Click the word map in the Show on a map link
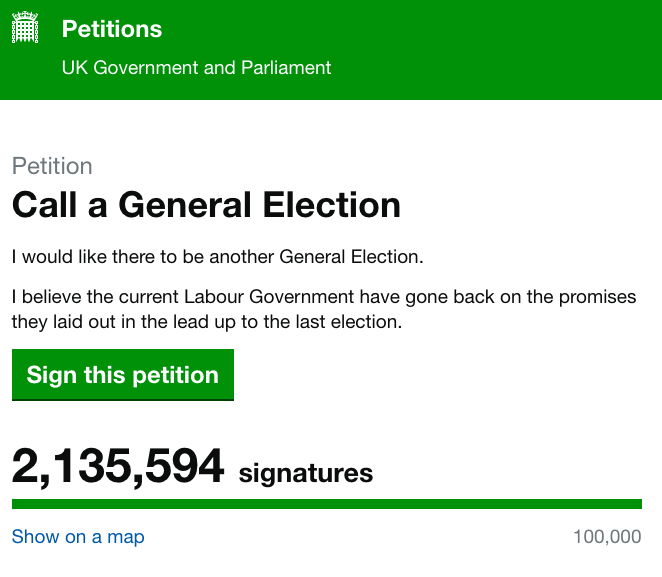The width and height of the screenshot is (662, 577). click(126, 537)
